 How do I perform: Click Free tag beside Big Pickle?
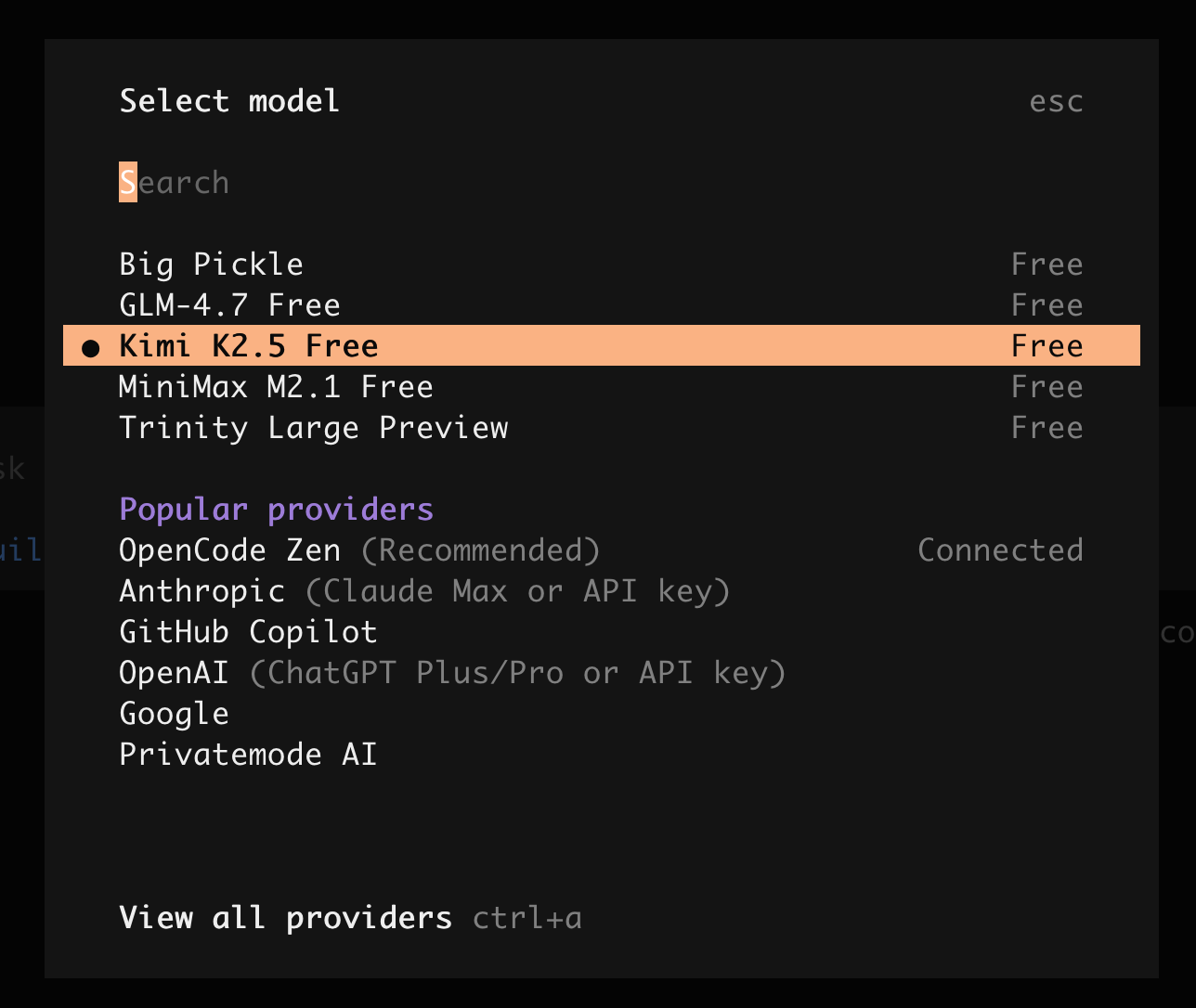[x=1046, y=265]
